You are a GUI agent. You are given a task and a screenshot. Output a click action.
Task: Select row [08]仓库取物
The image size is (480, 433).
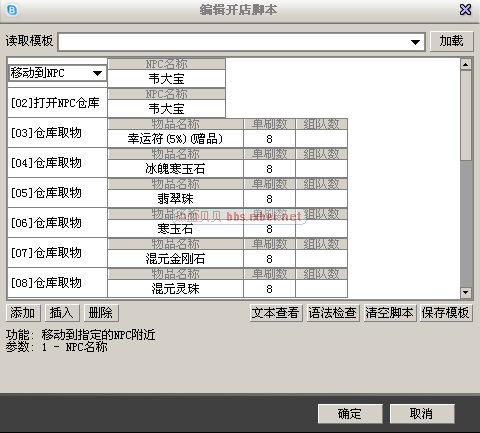tap(57, 283)
